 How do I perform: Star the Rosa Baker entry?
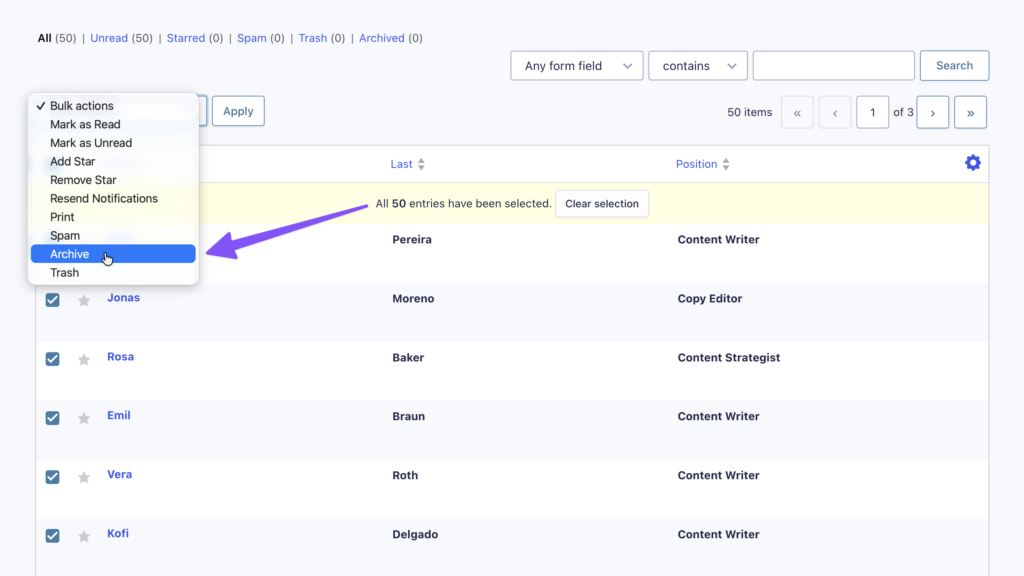pos(84,359)
